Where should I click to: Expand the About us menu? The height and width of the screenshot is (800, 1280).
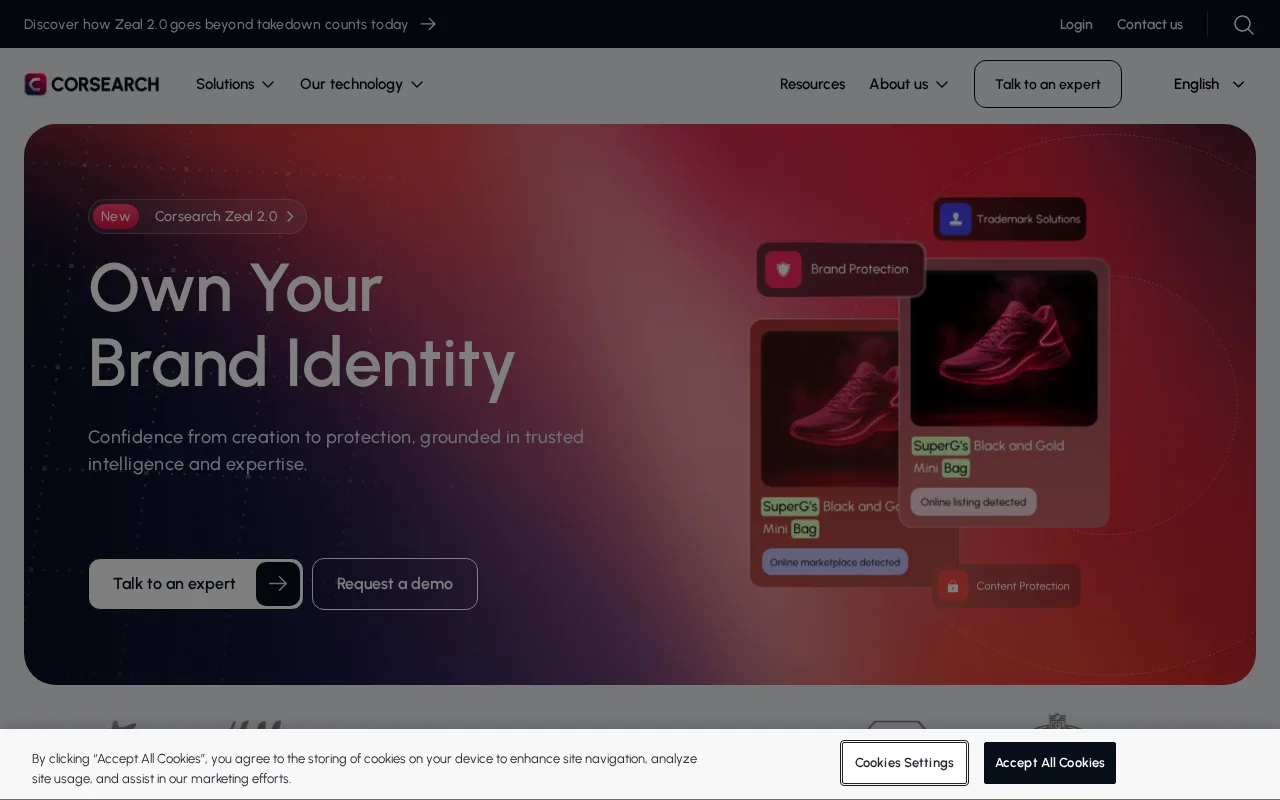tap(909, 84)
